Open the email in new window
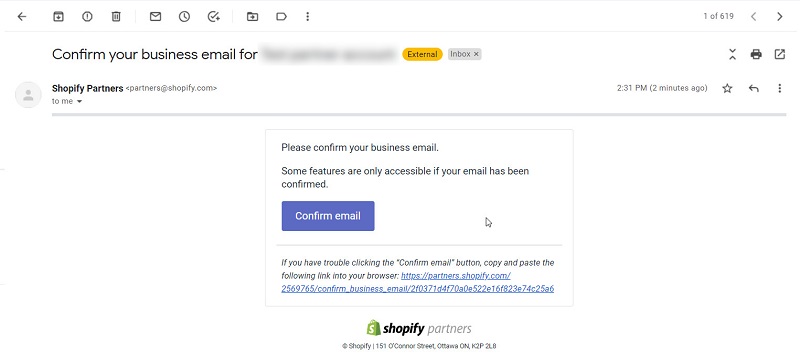 [780, 54]
